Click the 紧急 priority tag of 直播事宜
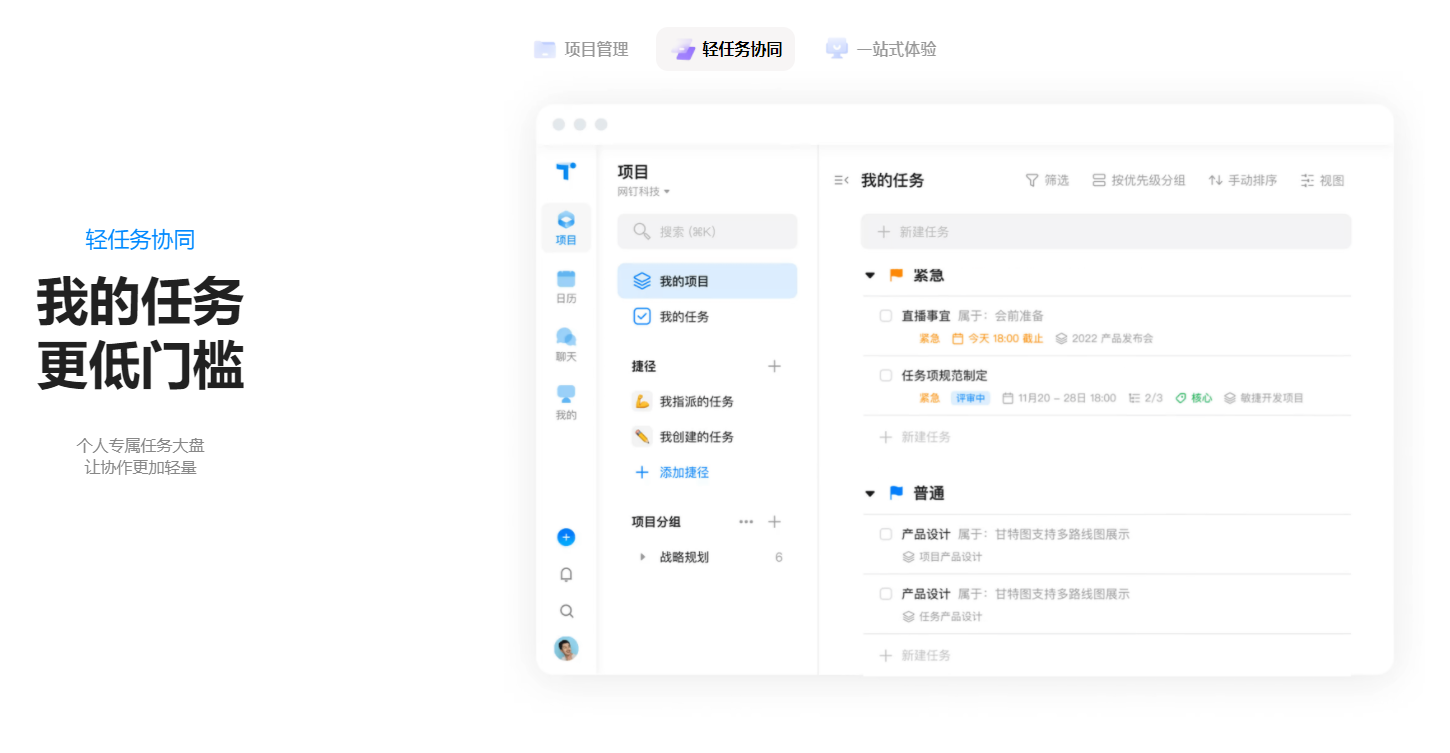1450x753 pixels. coord(930,338)
